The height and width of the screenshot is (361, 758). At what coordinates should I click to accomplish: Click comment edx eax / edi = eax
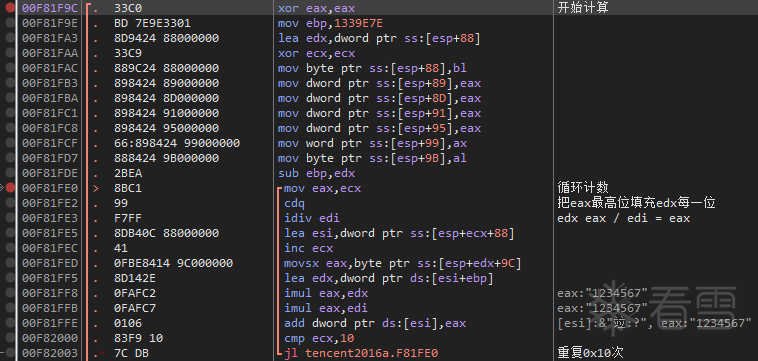click(623, 217)
